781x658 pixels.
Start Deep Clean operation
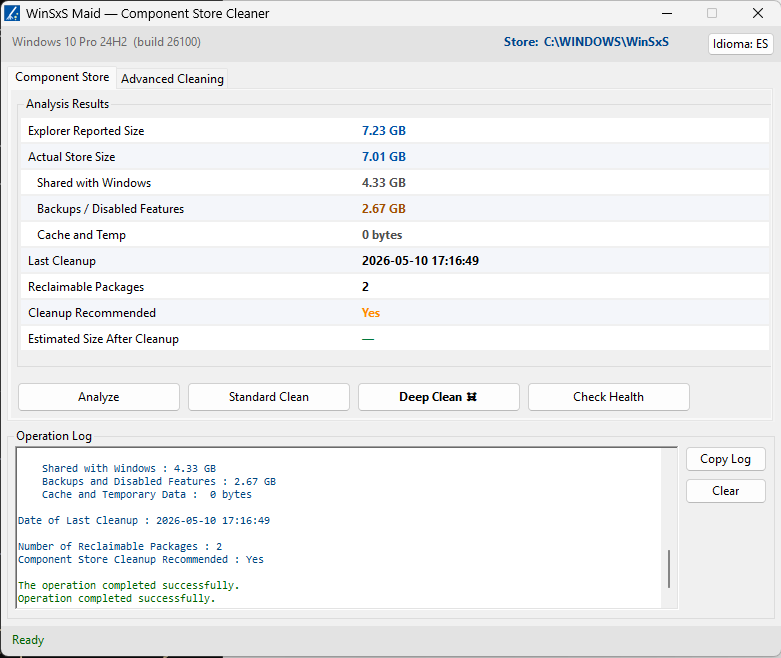pyautogui.click(x=439, y=397)
